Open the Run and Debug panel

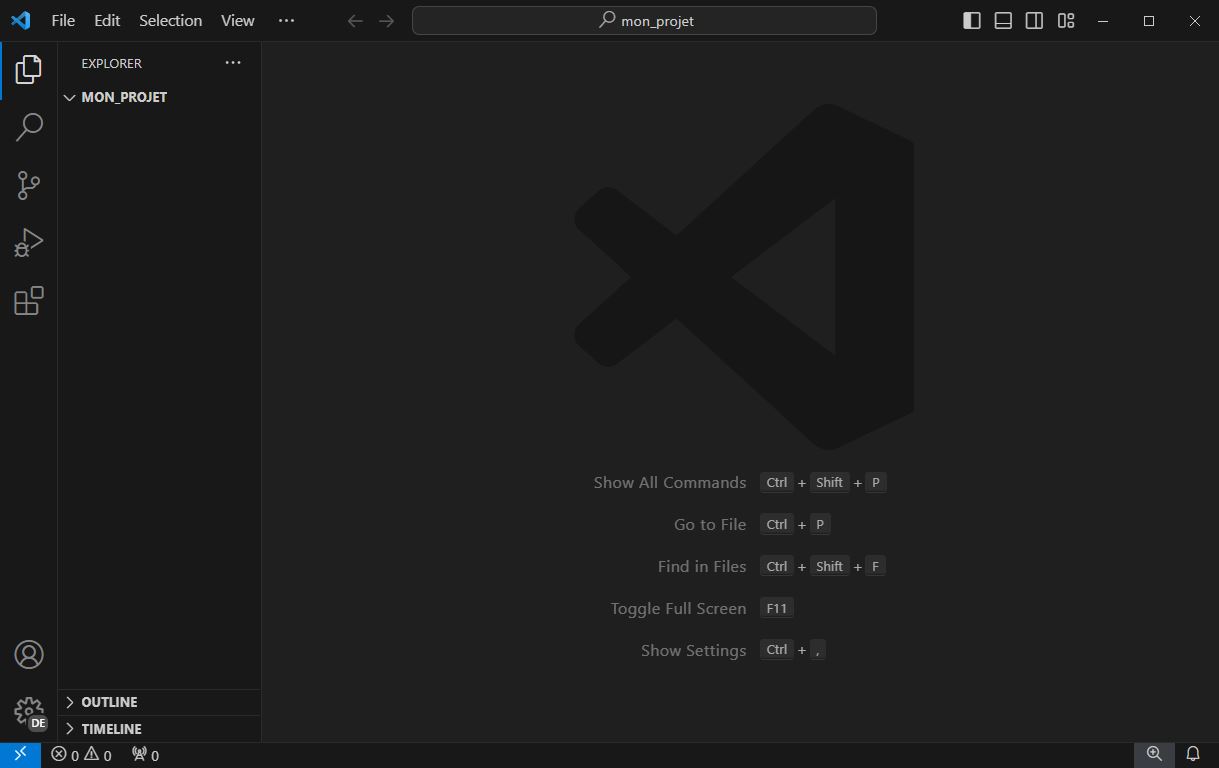point(28,242)
